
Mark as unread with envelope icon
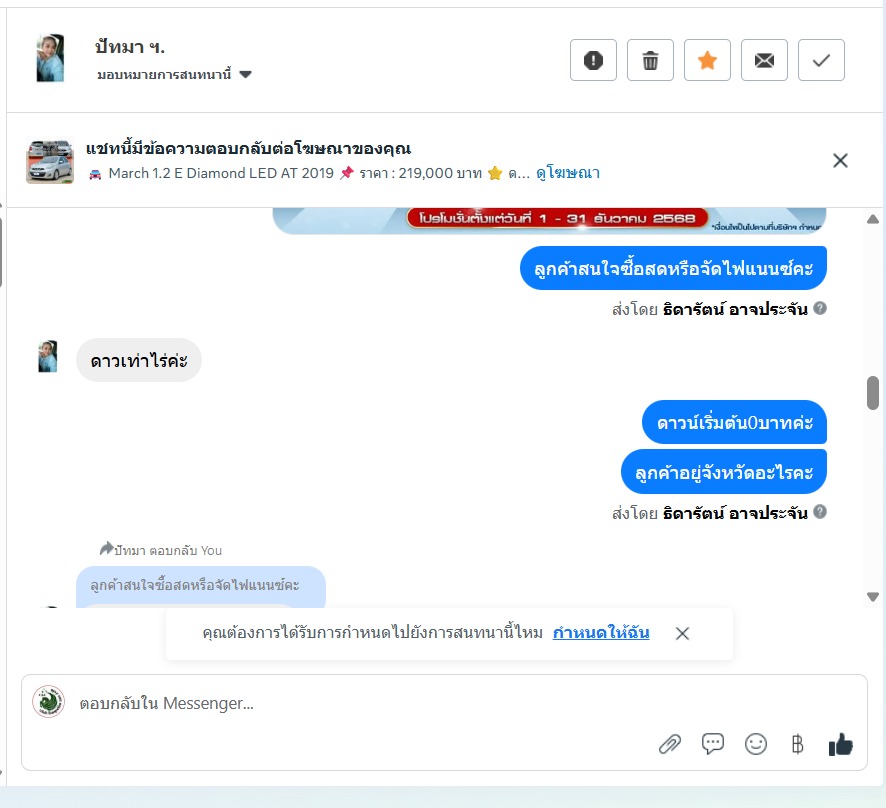point(764,60)
